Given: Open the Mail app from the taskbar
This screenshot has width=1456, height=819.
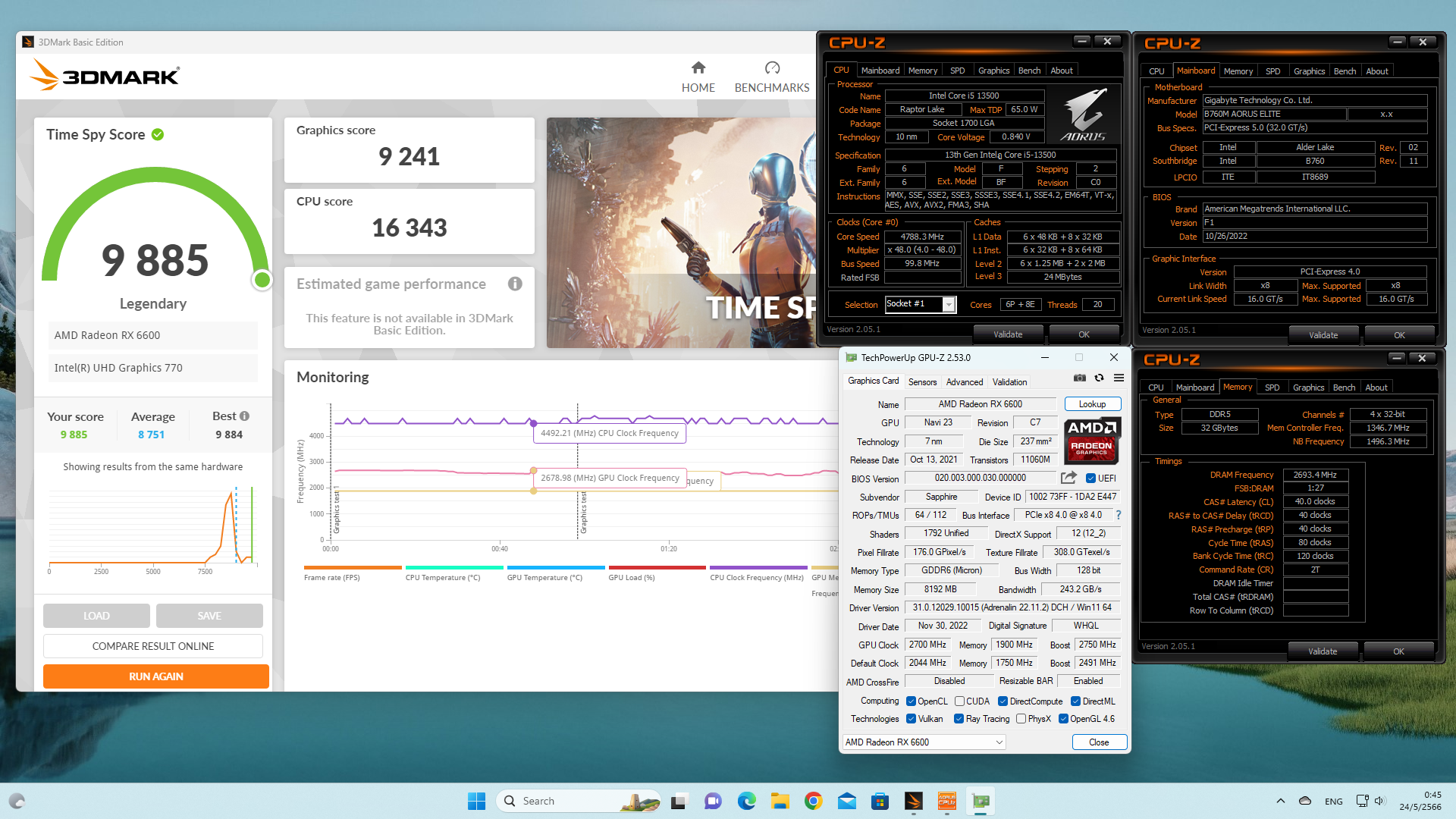Looking at the screenshot, I should click(847, 801).
